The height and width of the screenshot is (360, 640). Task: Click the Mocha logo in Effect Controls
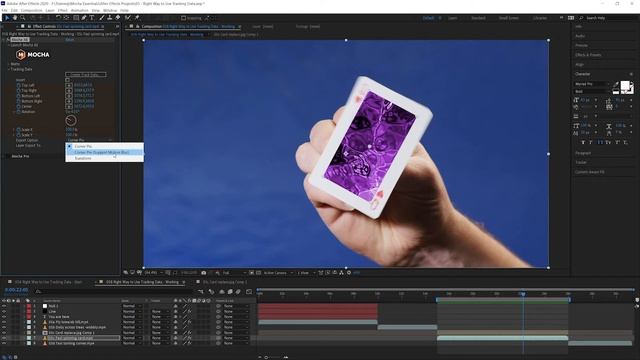coord(33,54)
